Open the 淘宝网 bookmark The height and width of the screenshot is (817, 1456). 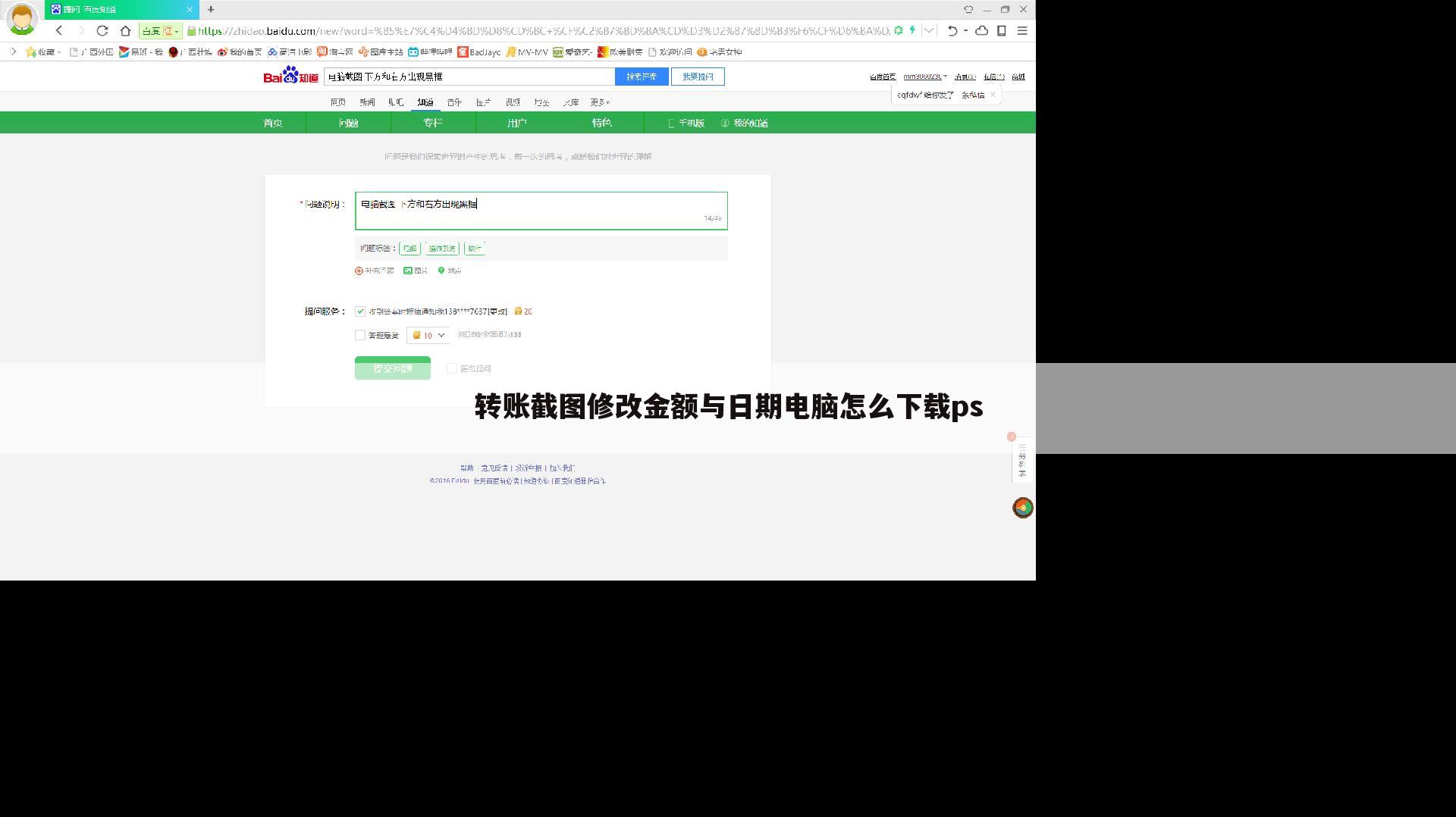[335, 52]
